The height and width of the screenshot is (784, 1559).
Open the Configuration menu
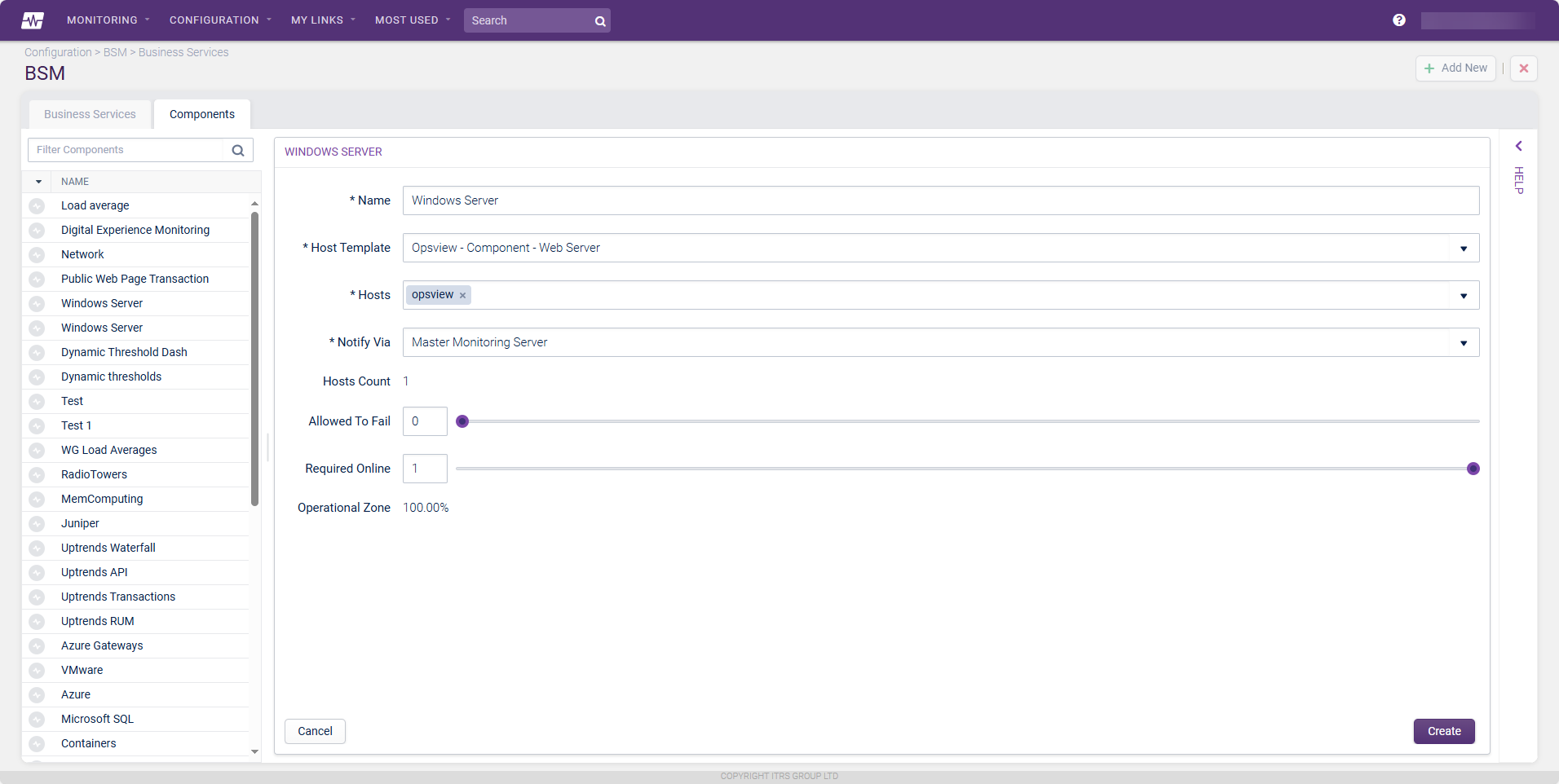tap(219, 20)
